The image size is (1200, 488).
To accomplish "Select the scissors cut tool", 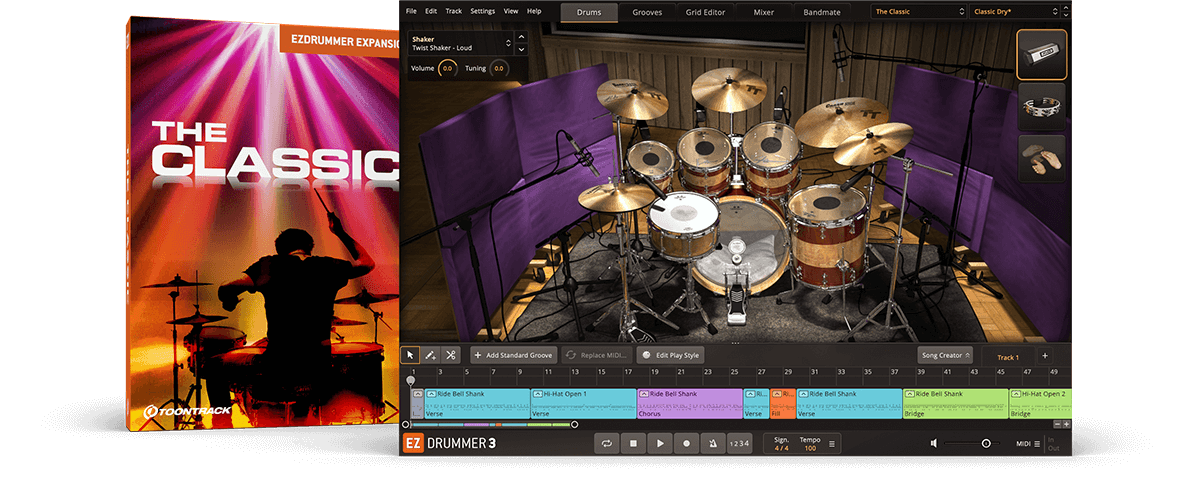I will tap(451, 355).
